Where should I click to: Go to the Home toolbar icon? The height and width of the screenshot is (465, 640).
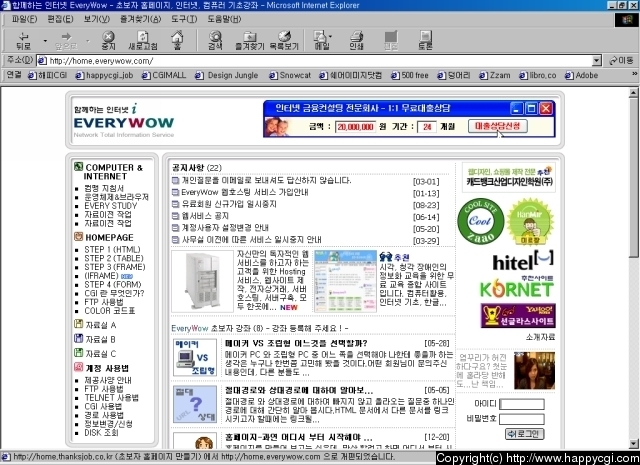point(177,40)
